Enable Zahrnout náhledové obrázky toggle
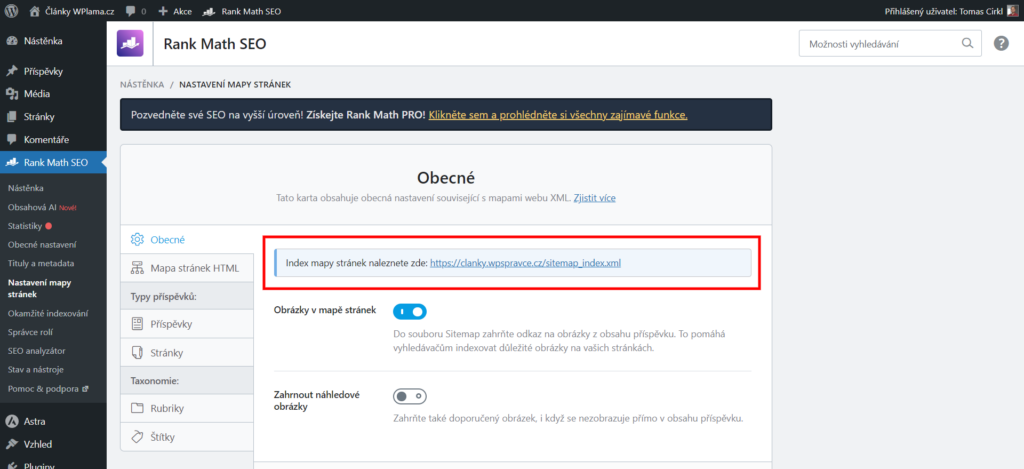Screen dimensions: 1024x469 pyautogui.click(x=409, y=396)
